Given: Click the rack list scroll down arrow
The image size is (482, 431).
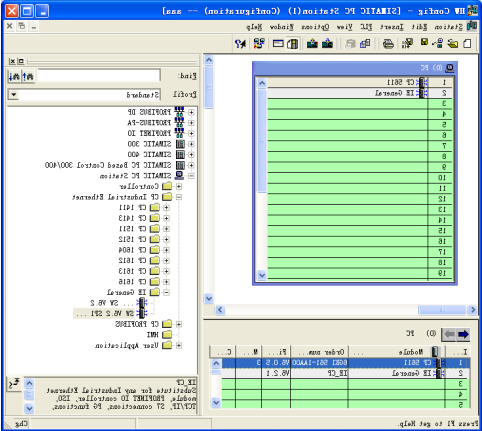Looking at the screenshot, I should click(262, 275).
